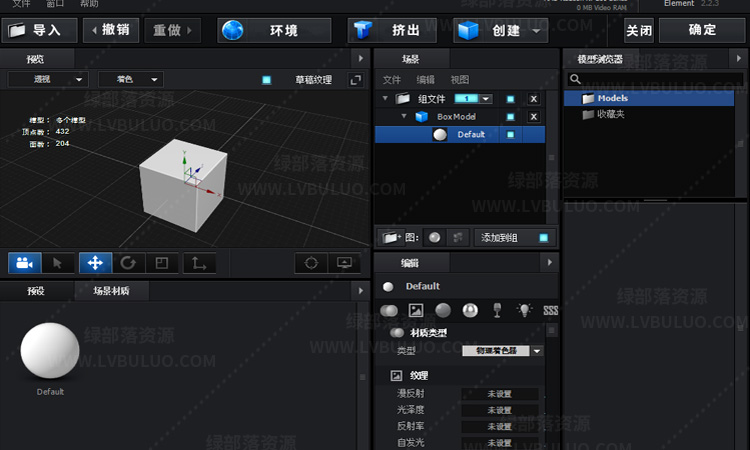Open the 编辑 menu in scene panel
The image size is (750, 450).
coord(426,79)
